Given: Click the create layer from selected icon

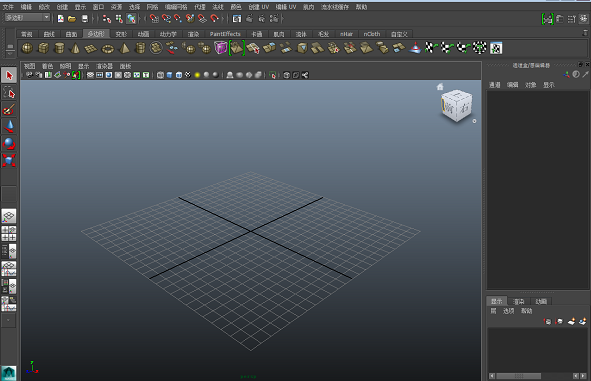Looking at the screenshot, I should pyautogui.click(x=583, y=321).
